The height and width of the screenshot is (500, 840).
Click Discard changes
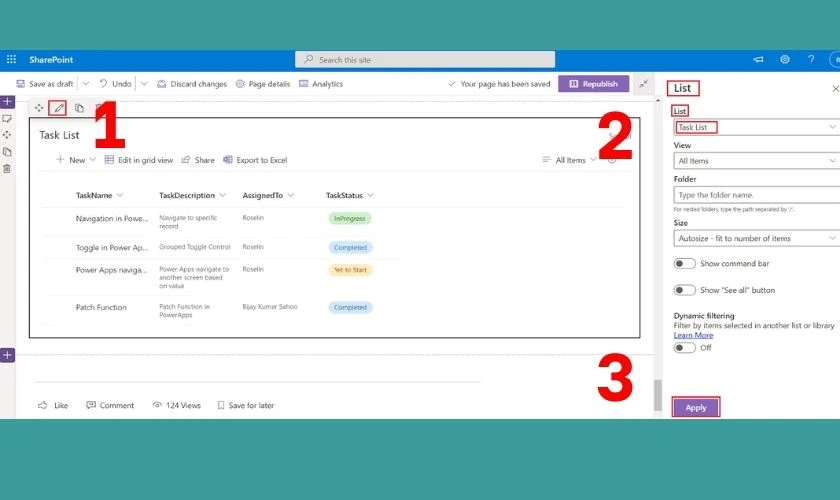coord(192,84)
